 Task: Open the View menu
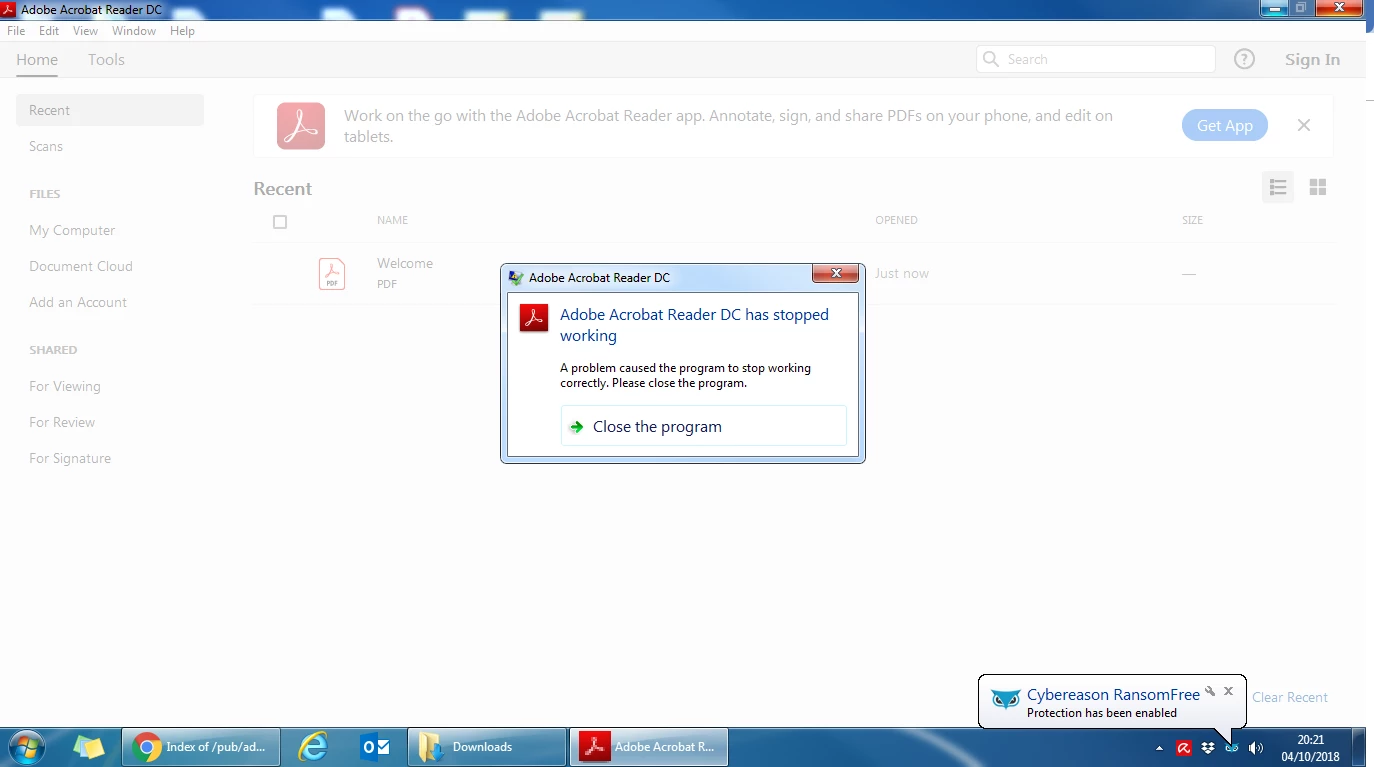85,31
